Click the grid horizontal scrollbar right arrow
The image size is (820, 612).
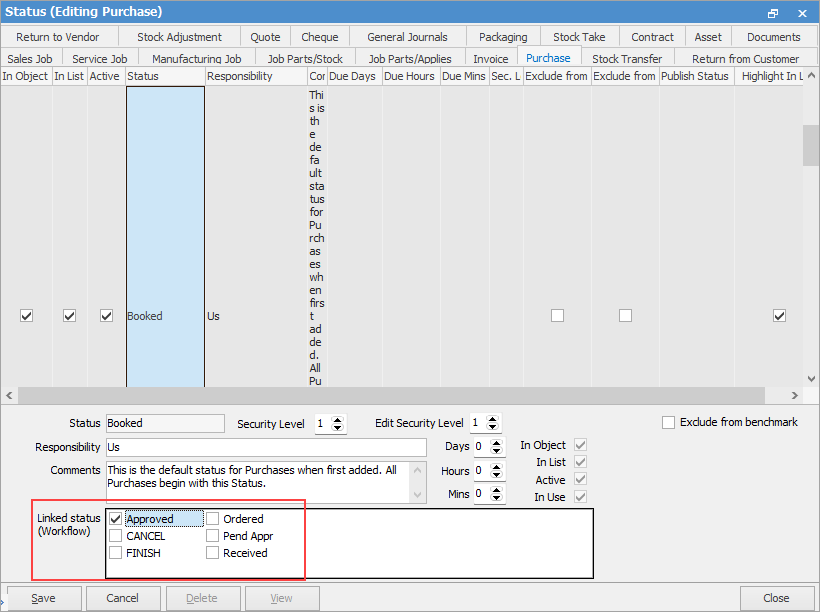796,396
